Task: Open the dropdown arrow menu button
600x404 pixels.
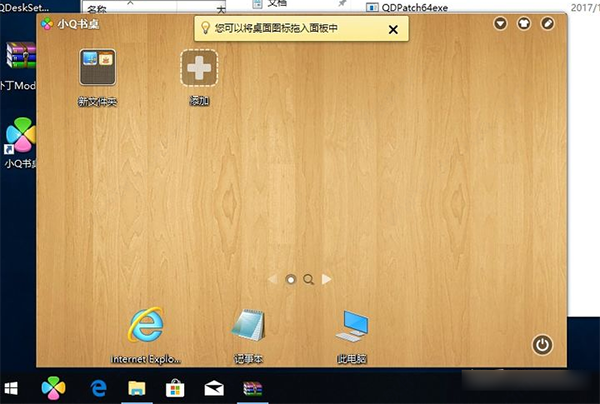Action: click(x=500, y=24)
